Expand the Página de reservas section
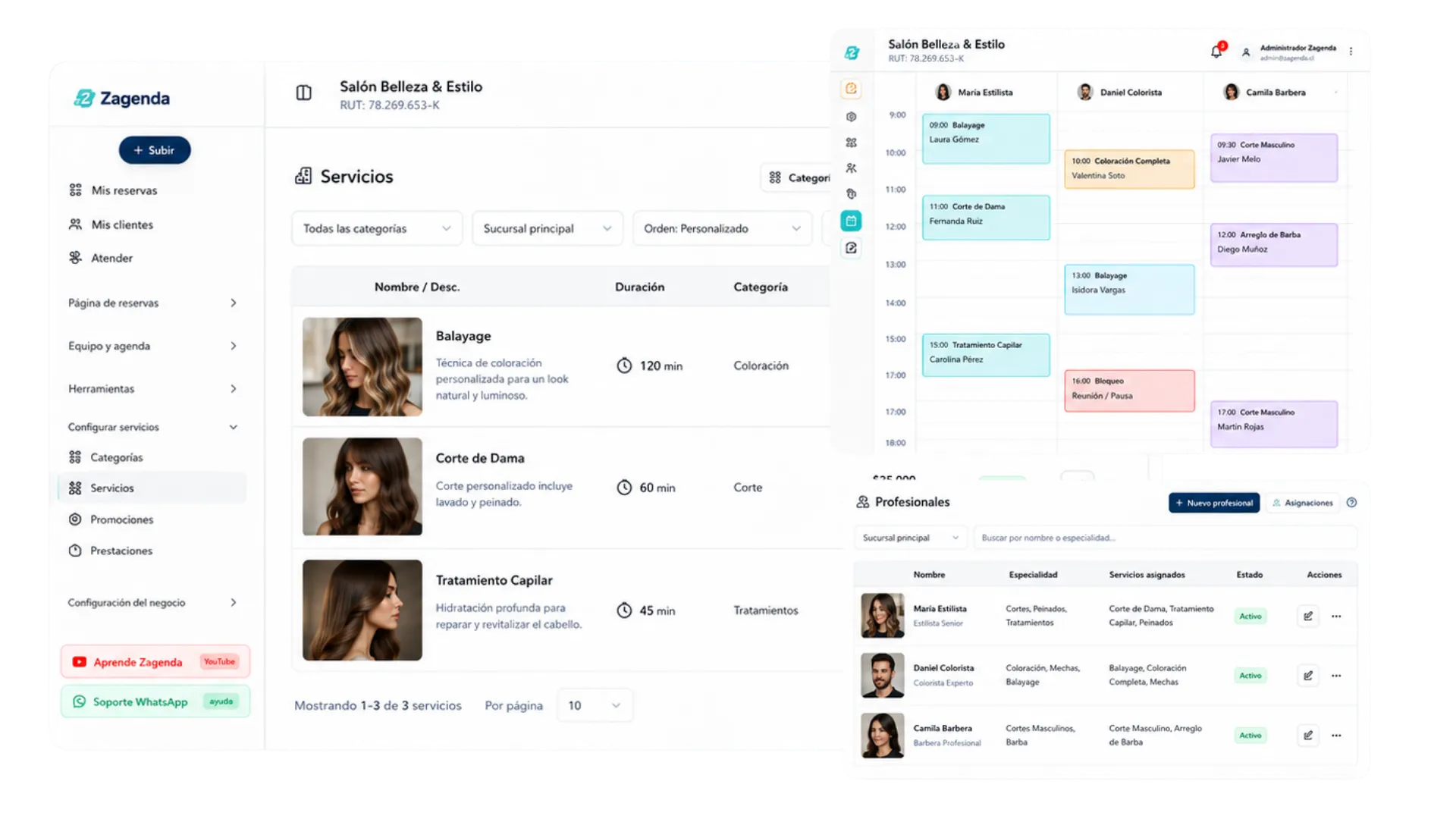 pyautogui.click(x=152, y=303)
